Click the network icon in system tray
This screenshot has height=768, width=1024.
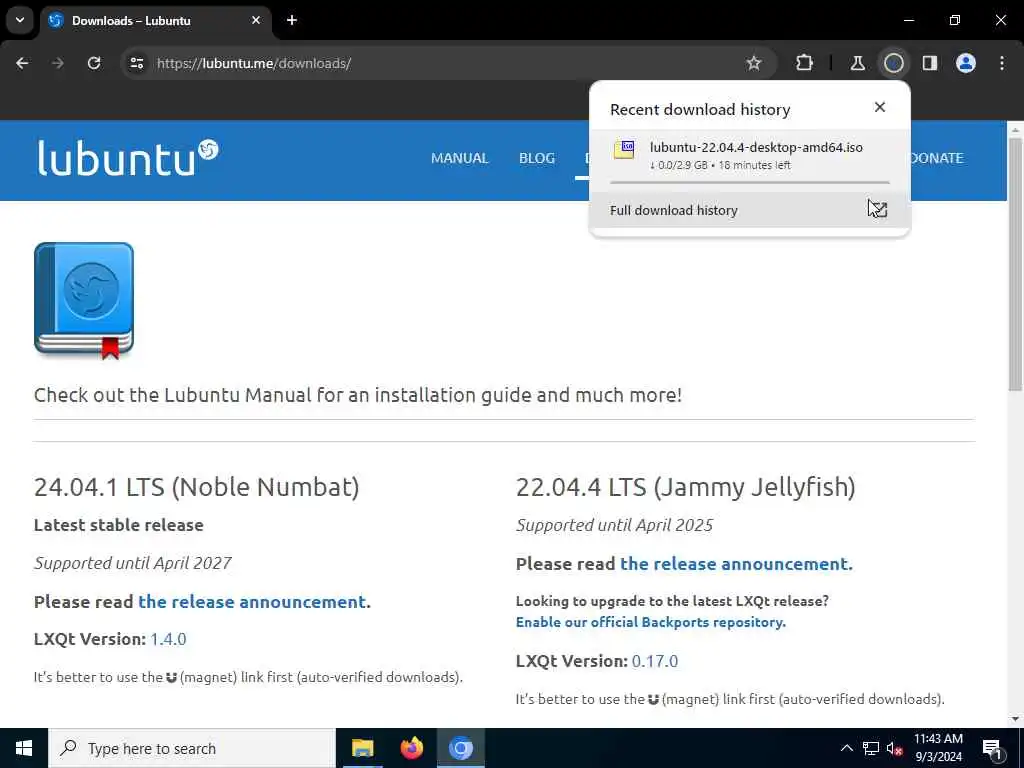(871, 748)
